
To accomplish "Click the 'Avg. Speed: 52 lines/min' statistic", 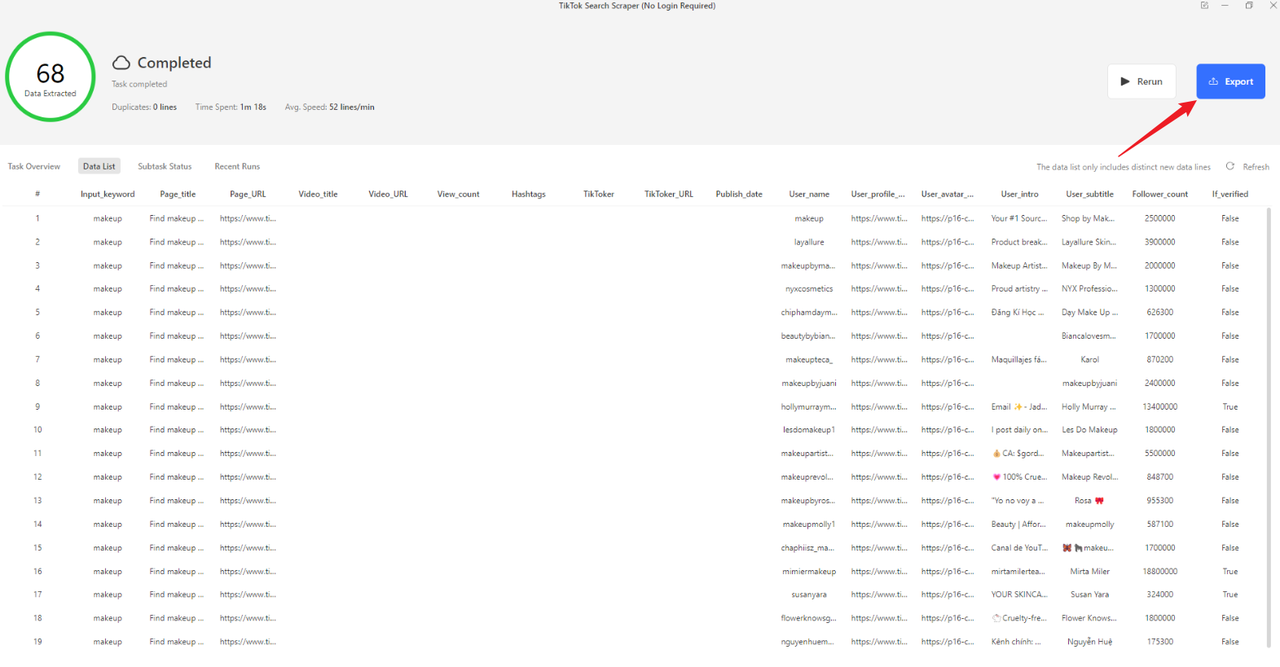I will pos(330,107).
